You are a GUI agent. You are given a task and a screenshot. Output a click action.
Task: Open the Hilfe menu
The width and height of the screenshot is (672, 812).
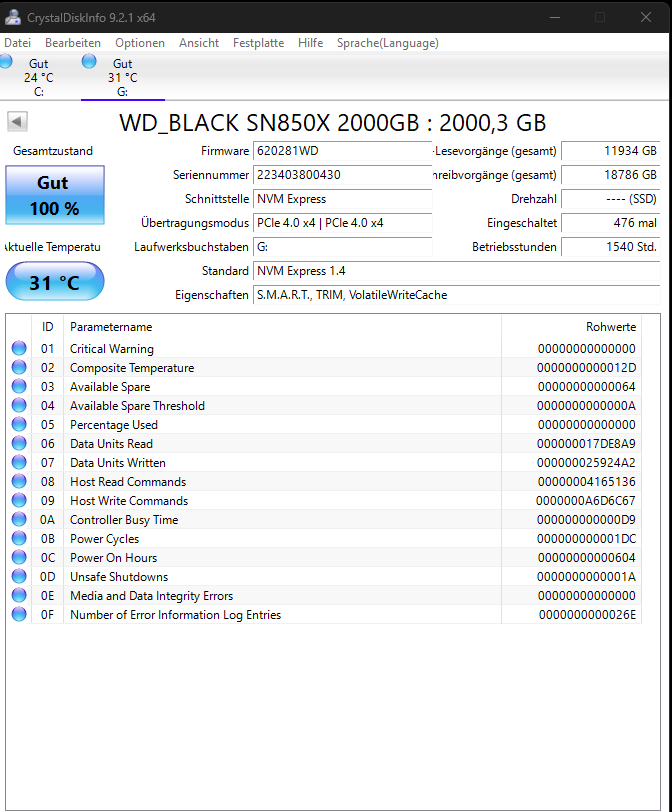[311, 43]
